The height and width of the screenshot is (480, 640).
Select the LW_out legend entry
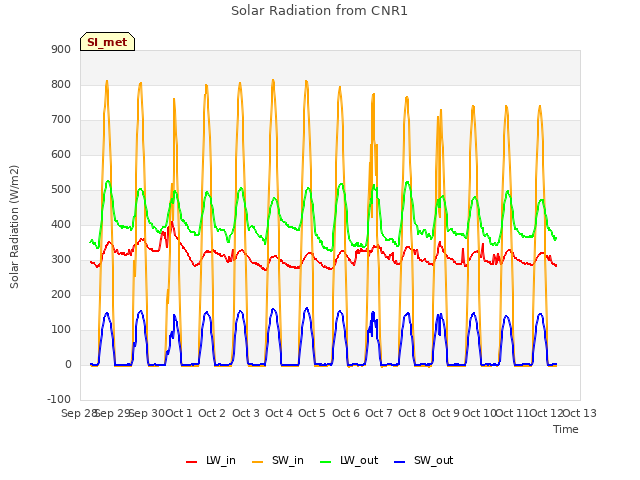click(x=349, y=460)
